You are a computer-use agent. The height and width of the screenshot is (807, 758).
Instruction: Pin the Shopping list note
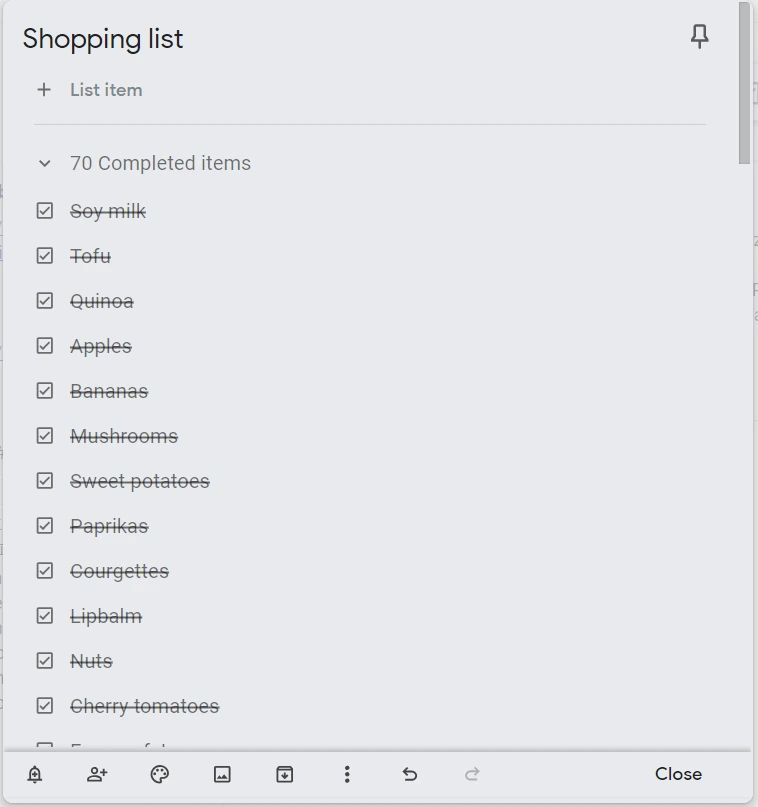click(x=700, y=37)
